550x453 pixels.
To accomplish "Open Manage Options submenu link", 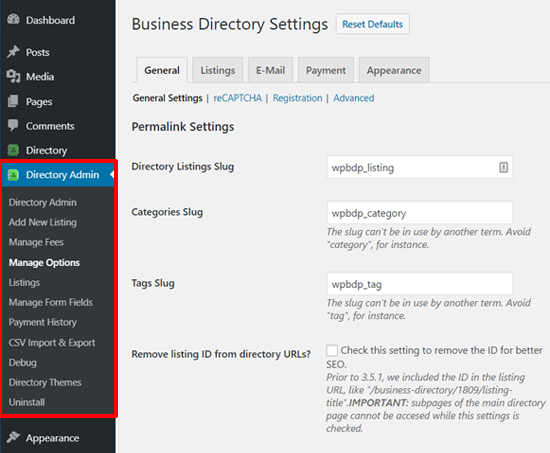I will pyautogui.click(x=44, y=262).
